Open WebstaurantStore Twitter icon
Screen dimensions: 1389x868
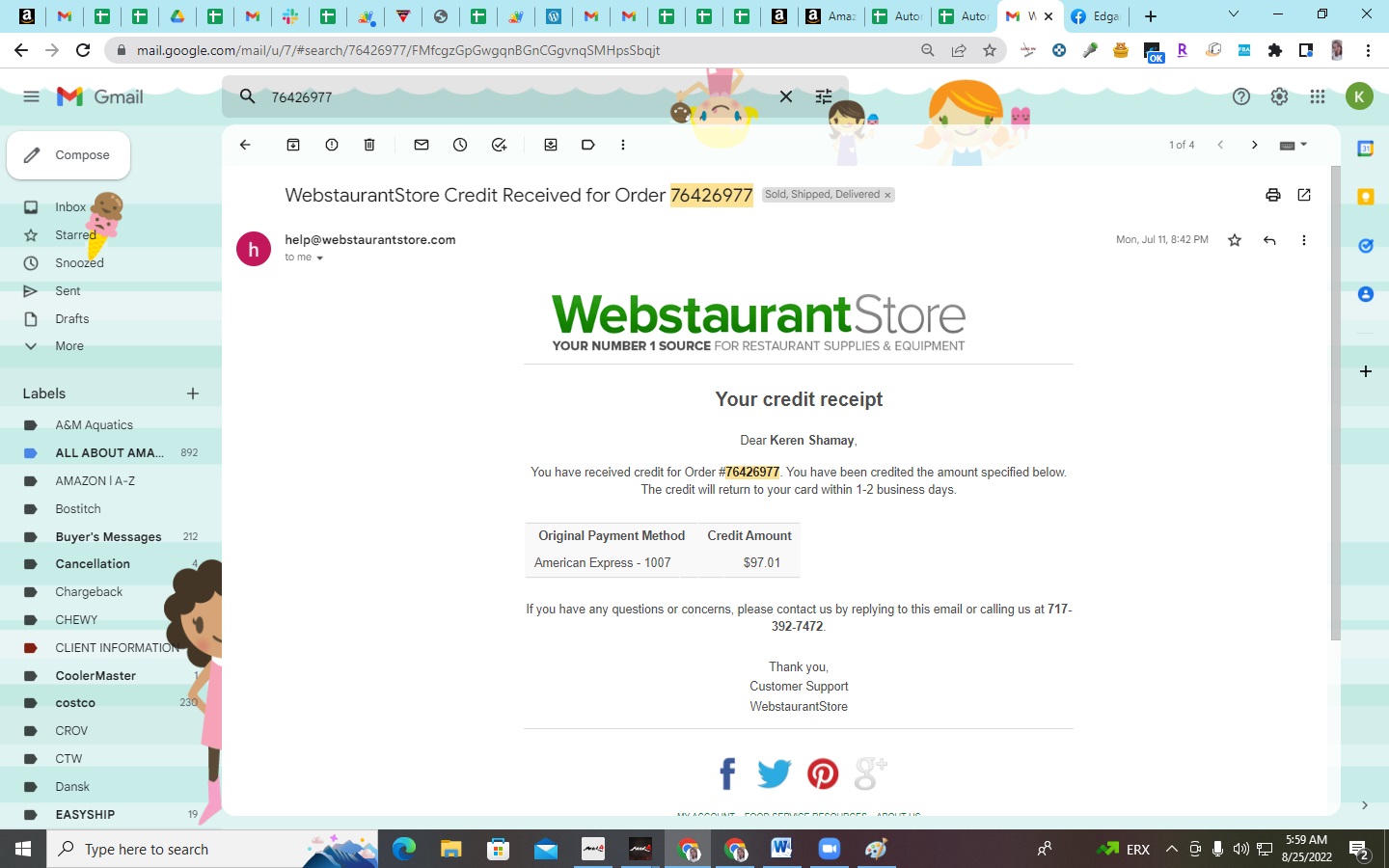point(774,773)
